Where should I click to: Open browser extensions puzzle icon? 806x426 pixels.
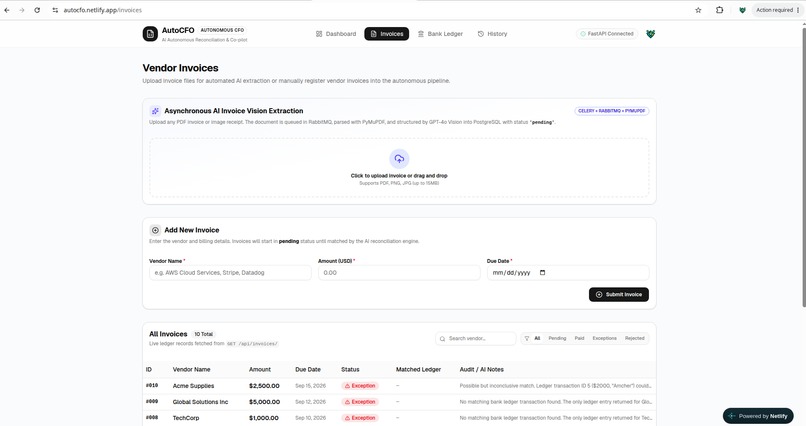coord(720,10)
